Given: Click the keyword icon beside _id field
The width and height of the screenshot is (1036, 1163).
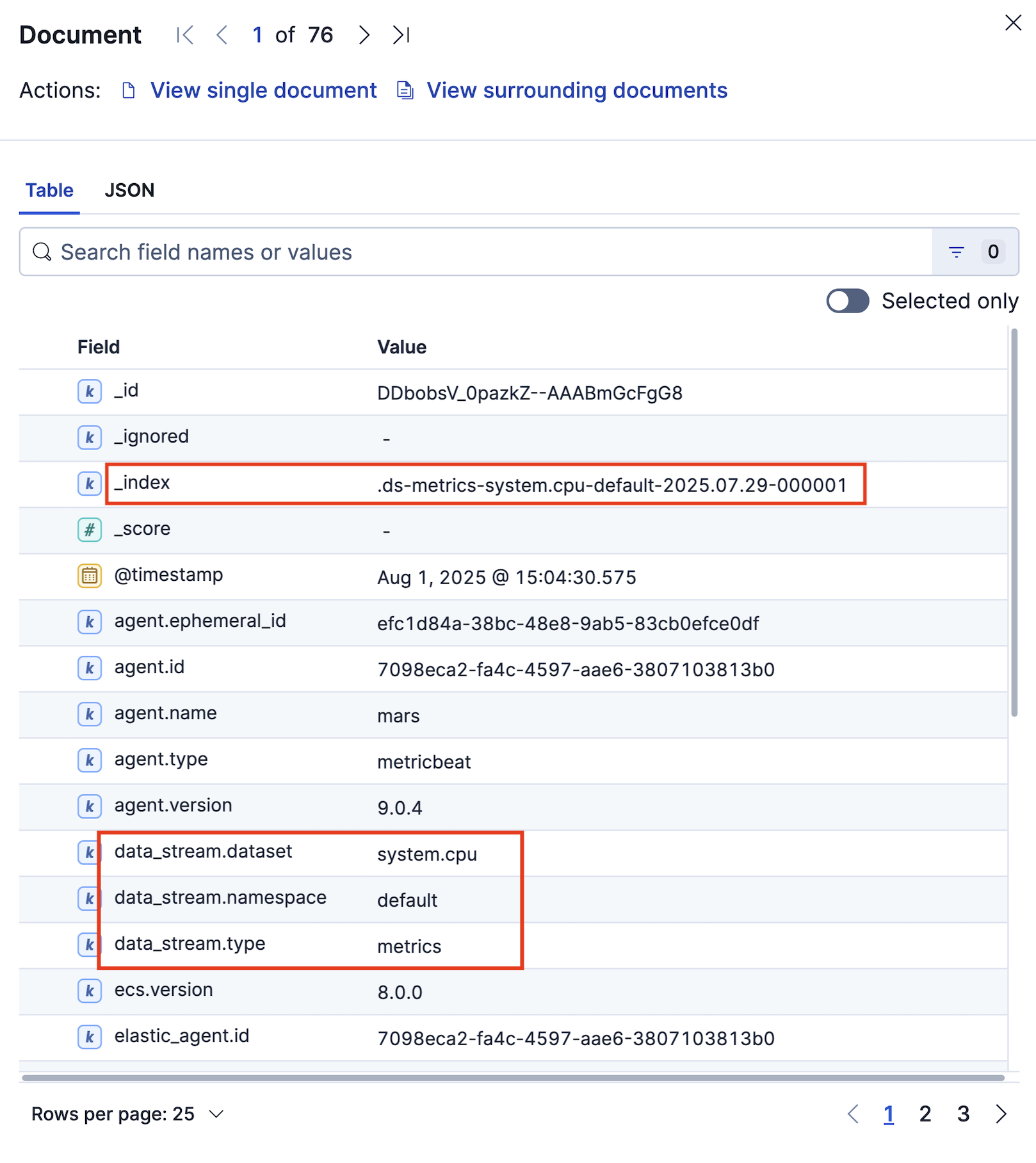Looking at the screenshot, I should [90, 391].
